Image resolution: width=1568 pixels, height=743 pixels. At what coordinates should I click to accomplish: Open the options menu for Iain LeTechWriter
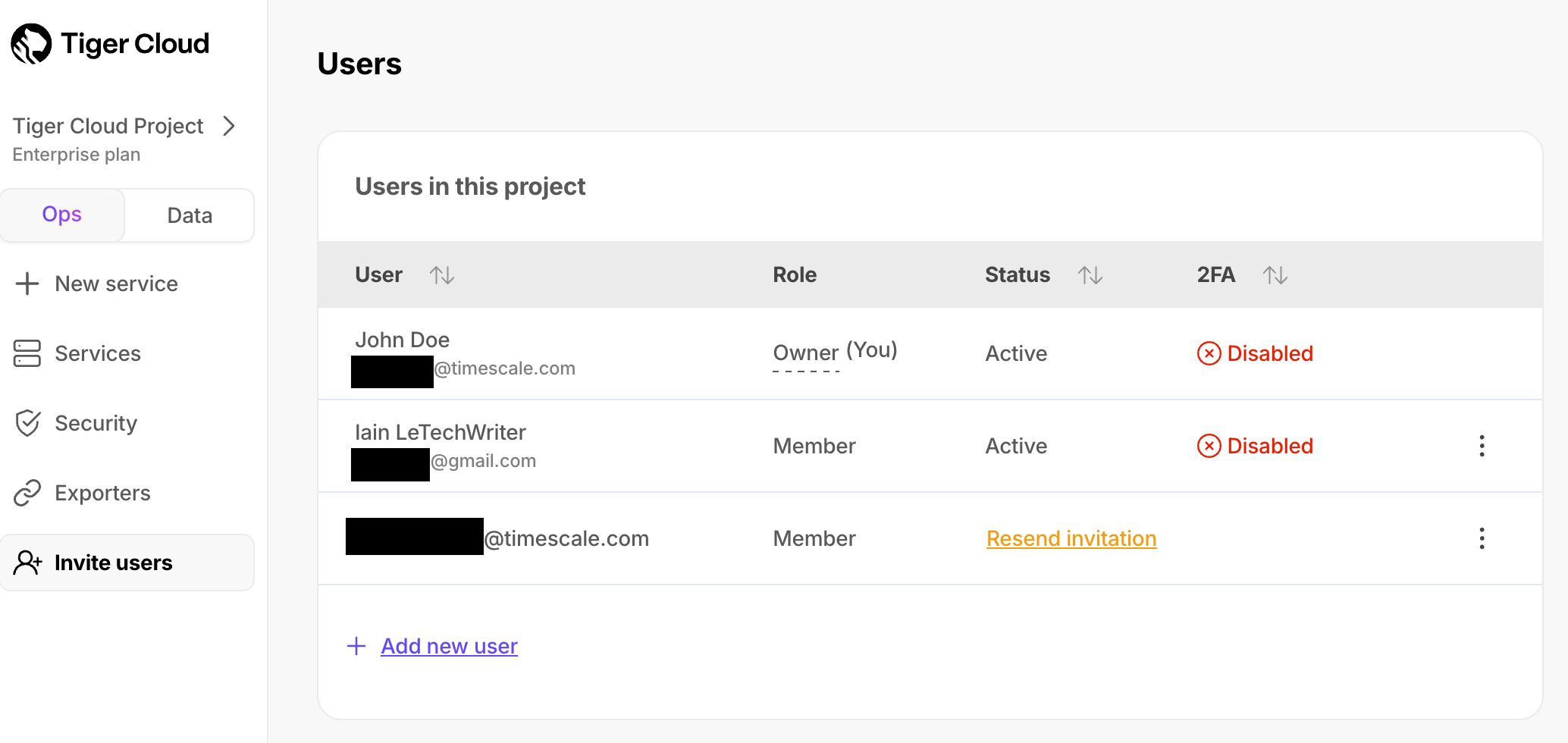(x=1482, y=446)
